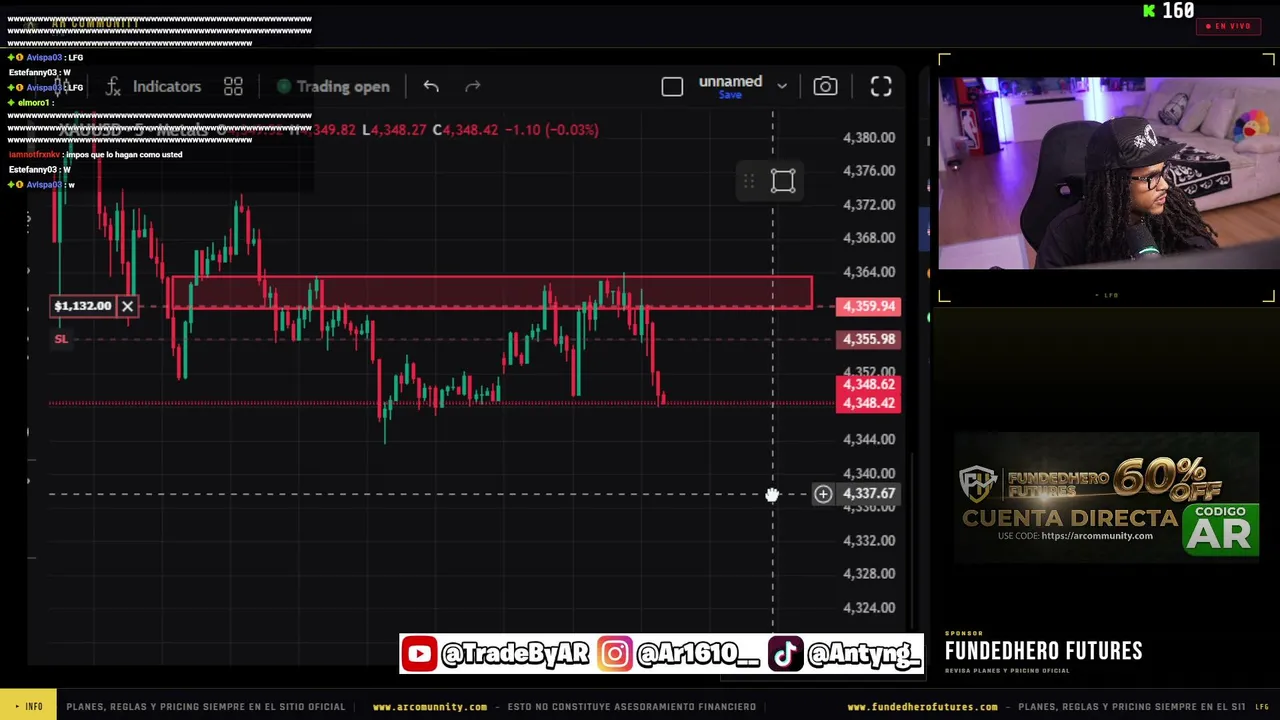Select the red rectangle zone on chart

492,292
